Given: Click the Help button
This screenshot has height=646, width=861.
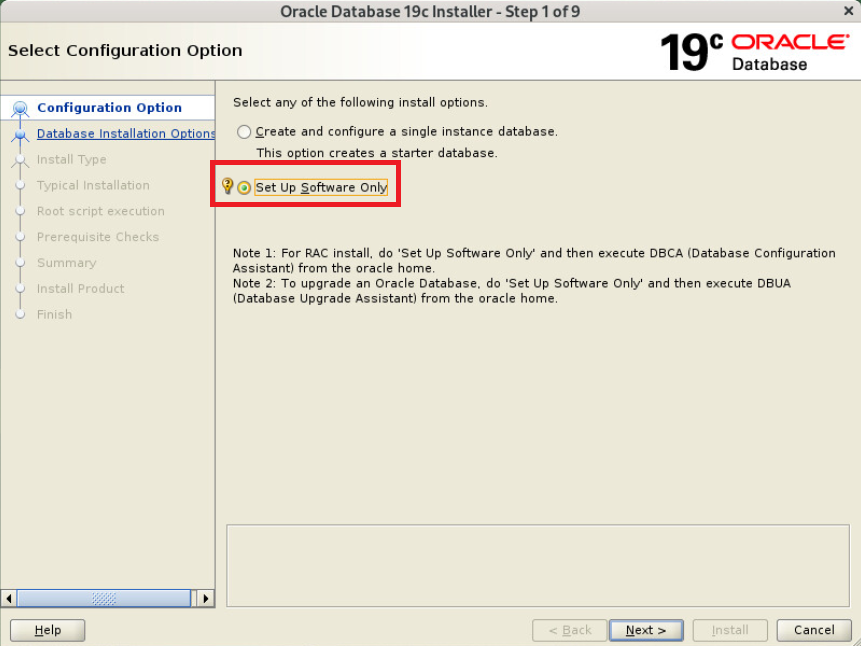Looking at the screenshot, I should (x=48, y=630).
